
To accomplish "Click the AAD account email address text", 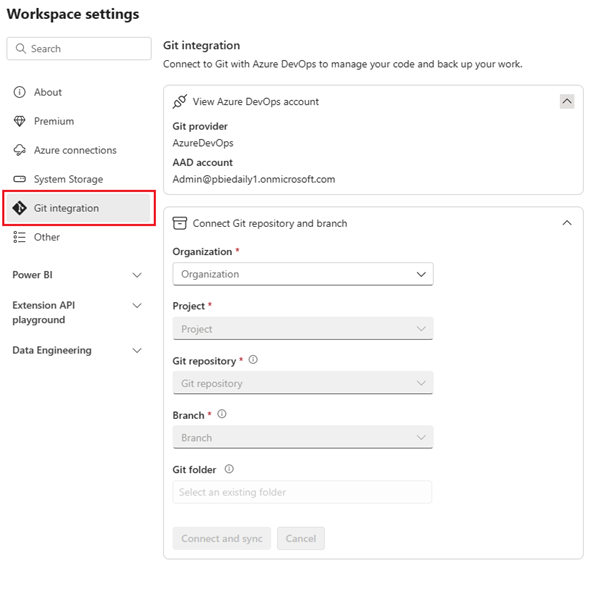I will point(254,179).
